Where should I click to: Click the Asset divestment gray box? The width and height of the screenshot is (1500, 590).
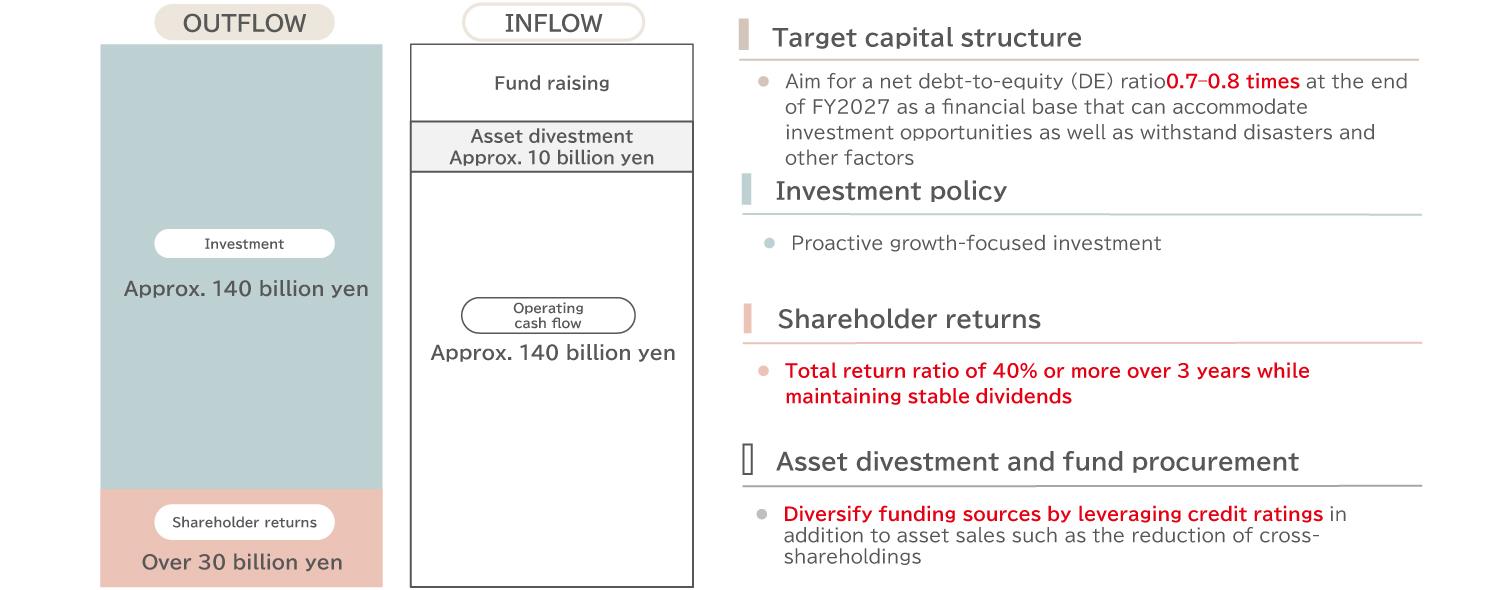(552, 147)
